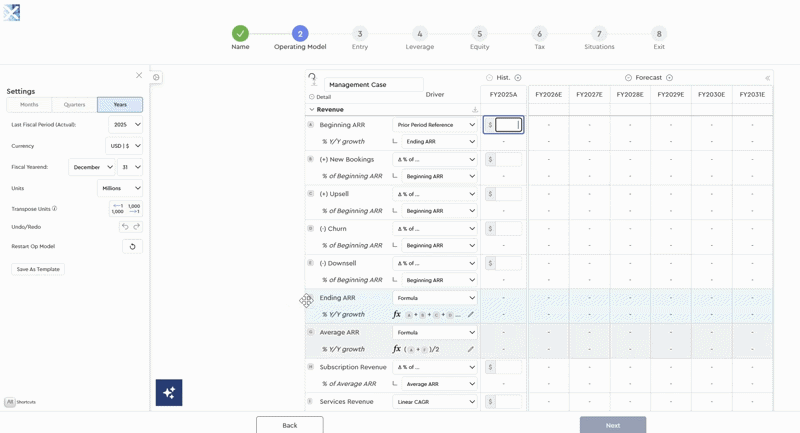Select the Quarters period toggle

[74, 105]
